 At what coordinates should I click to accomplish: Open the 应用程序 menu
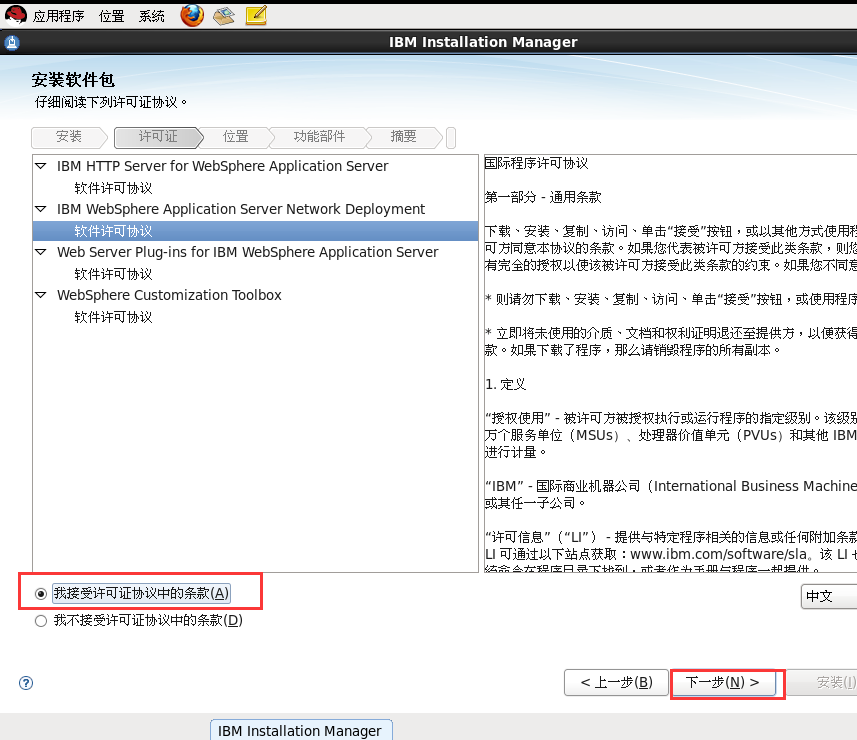click(58, 16)
